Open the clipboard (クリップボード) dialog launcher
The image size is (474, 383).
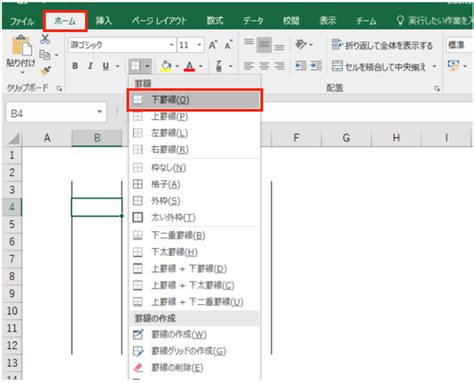[59, 88]
